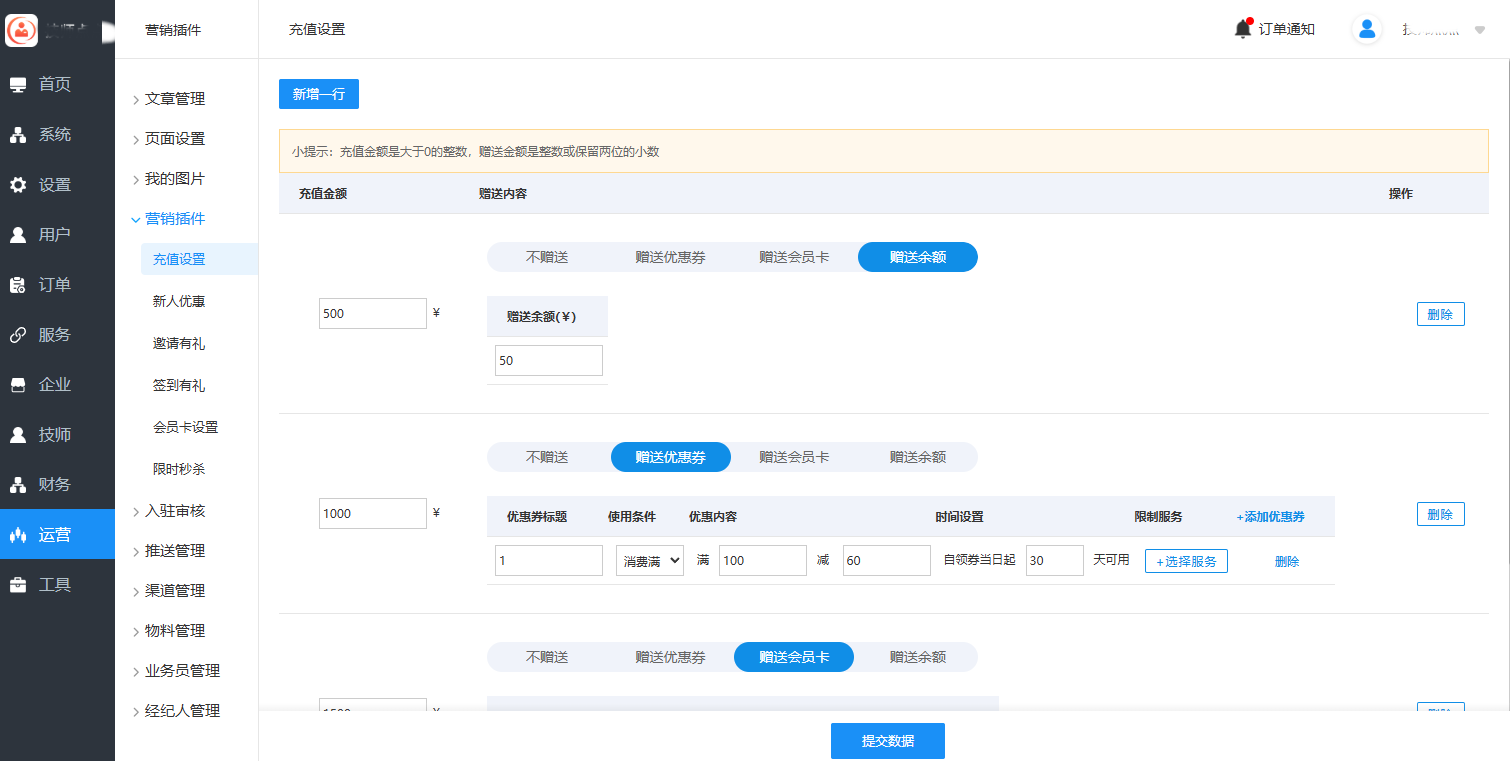Open account dropdown arrow at top right
The image size is (1510, 761).
1480,30
